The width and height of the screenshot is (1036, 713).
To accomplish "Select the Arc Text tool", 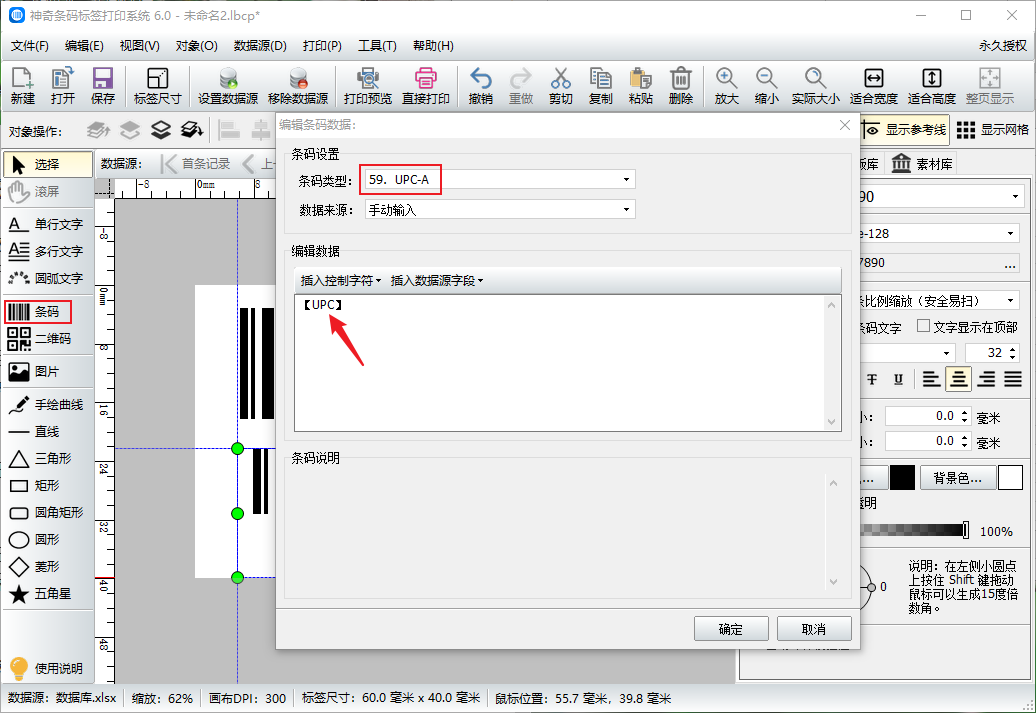I will 45,278.
